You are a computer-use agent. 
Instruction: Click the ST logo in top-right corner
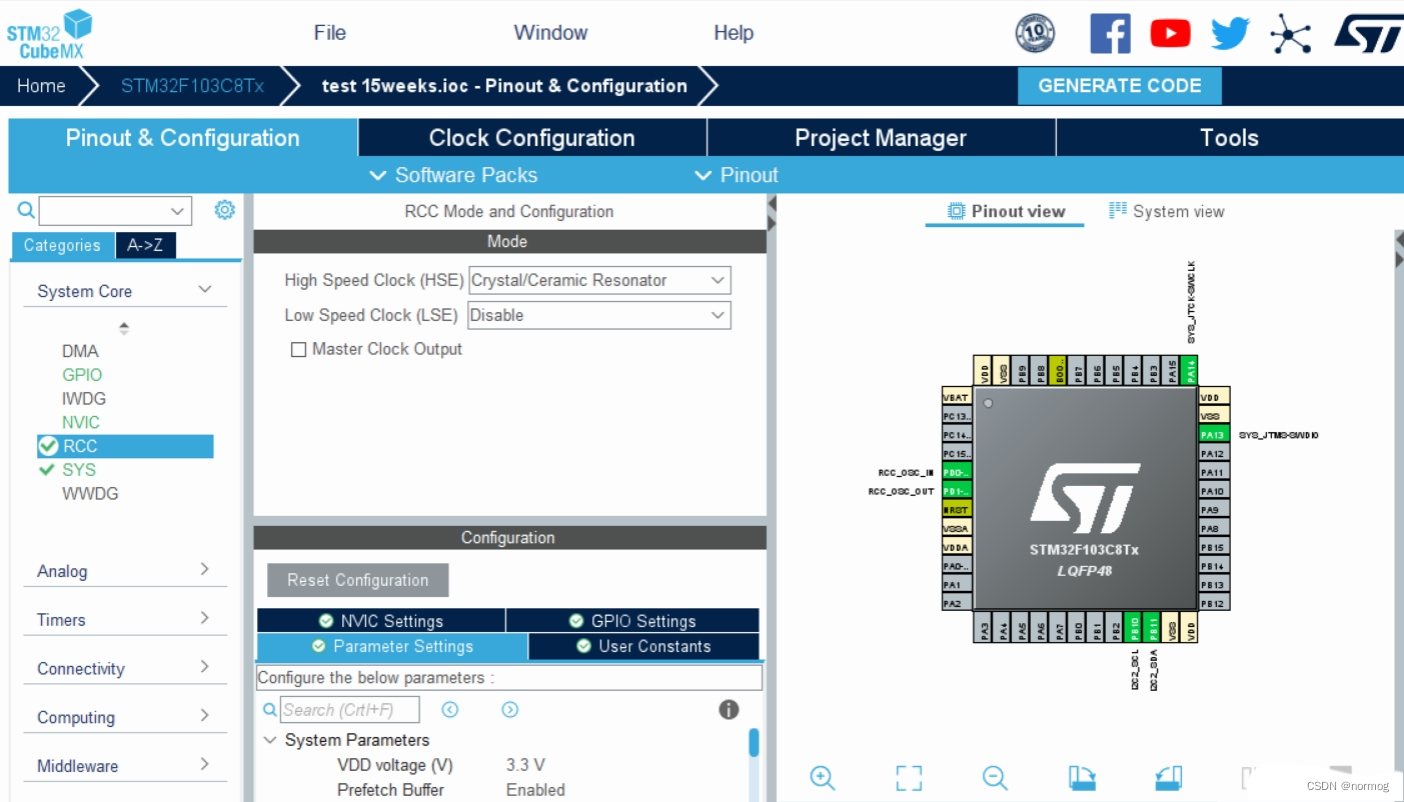point(1367,33)
